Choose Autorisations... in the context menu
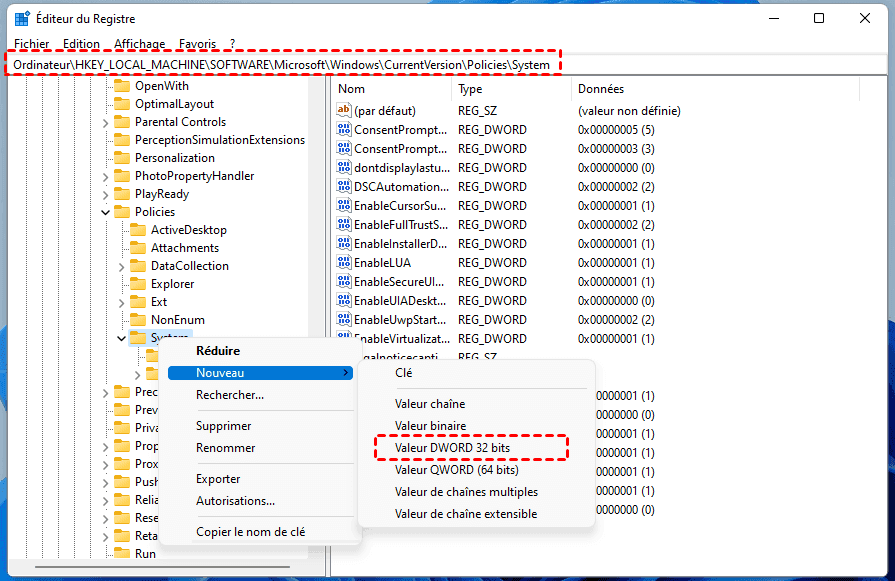 coord(260,501)
